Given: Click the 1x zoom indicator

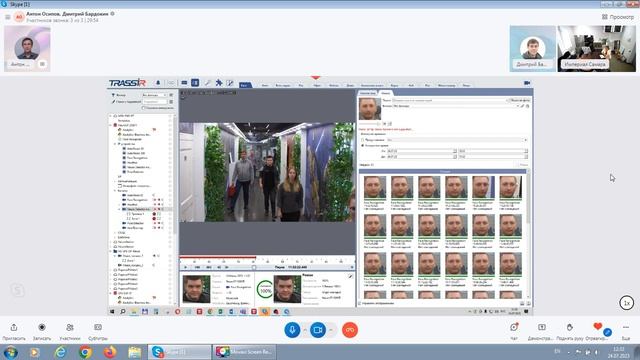Looking at the screenshot, I should coord(627,303).
